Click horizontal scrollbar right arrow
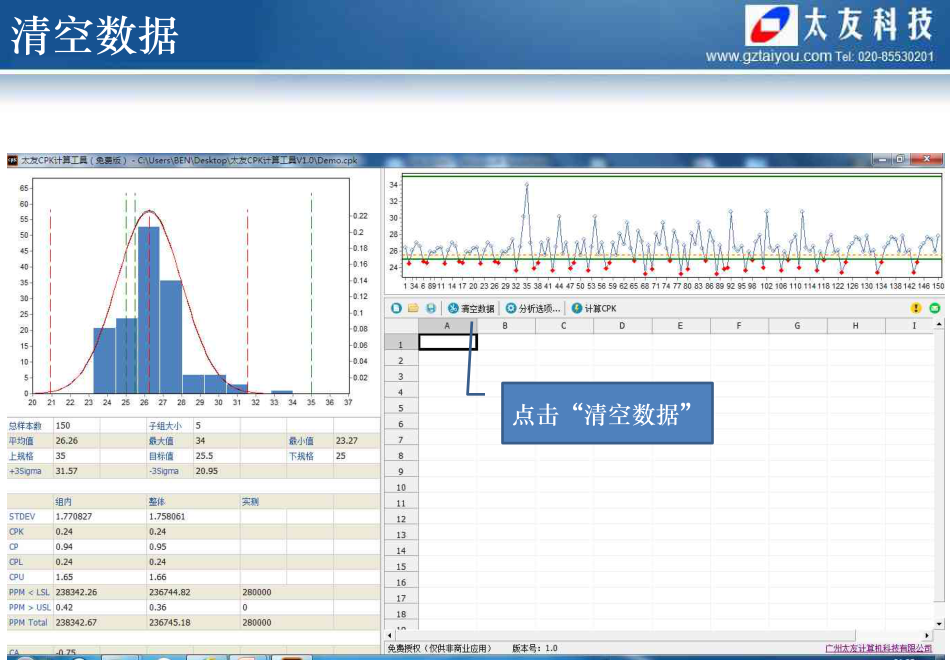Screen dimensions: 950x661 click(927, 636)
